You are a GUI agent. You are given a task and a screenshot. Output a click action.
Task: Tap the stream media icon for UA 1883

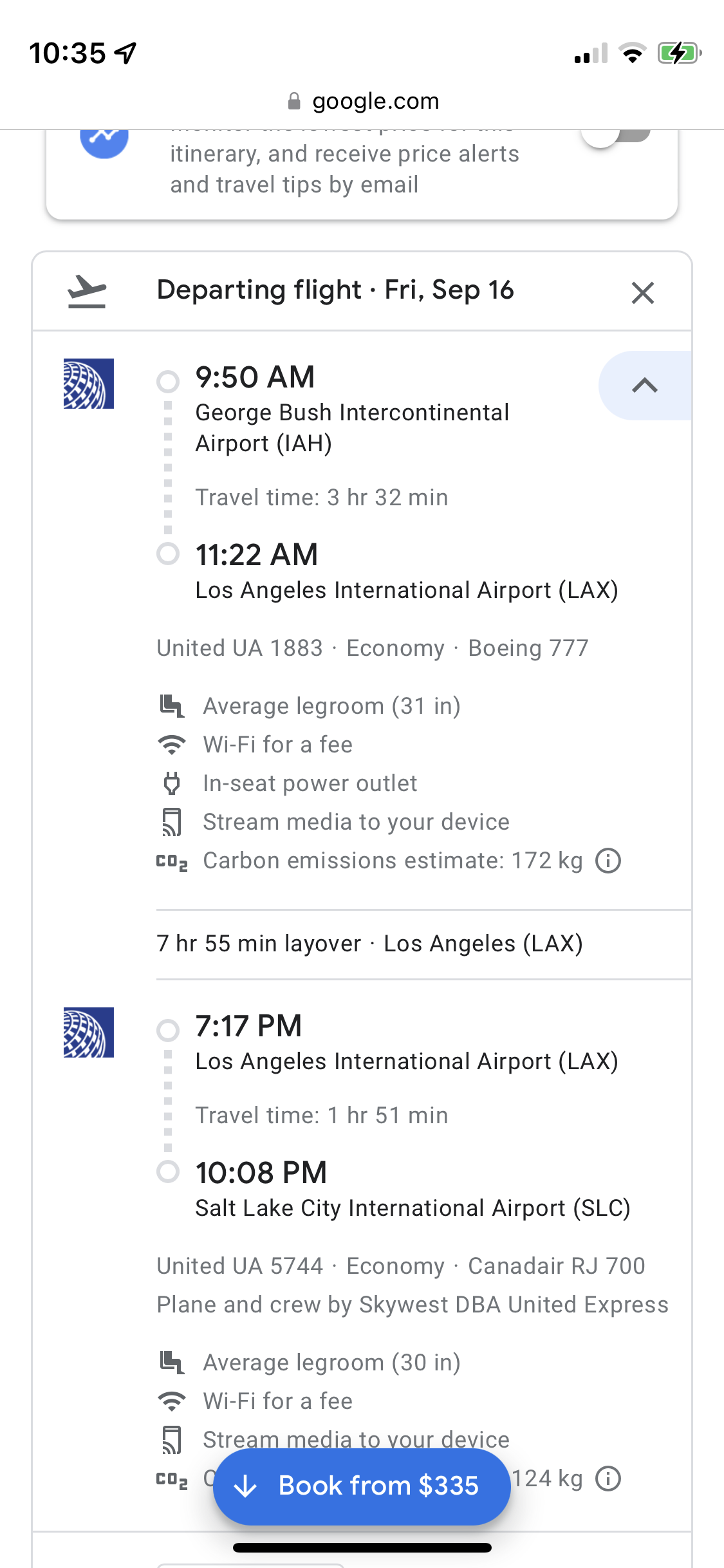172,822
